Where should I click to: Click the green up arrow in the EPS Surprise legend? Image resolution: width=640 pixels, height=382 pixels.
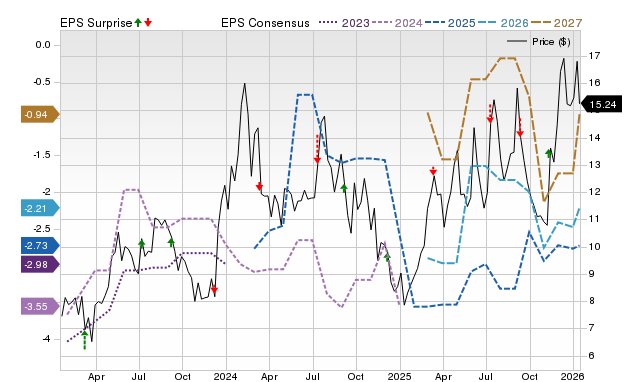pyautogui.click(x=138, y=22)
